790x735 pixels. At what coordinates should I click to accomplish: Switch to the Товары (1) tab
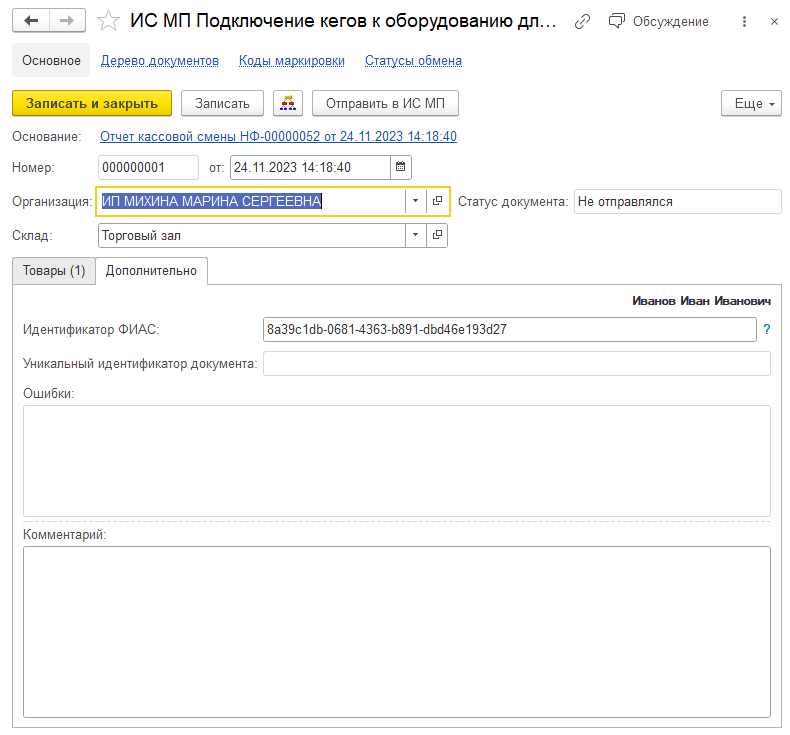coord(54,270)
